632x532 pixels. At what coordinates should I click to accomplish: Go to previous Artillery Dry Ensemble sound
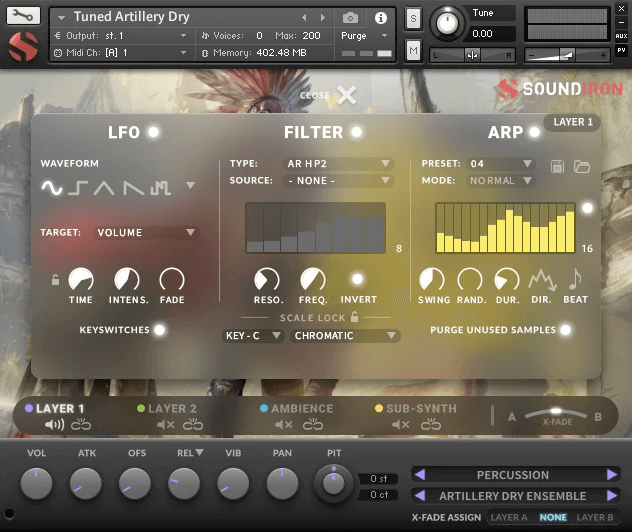tap(420, 495)
